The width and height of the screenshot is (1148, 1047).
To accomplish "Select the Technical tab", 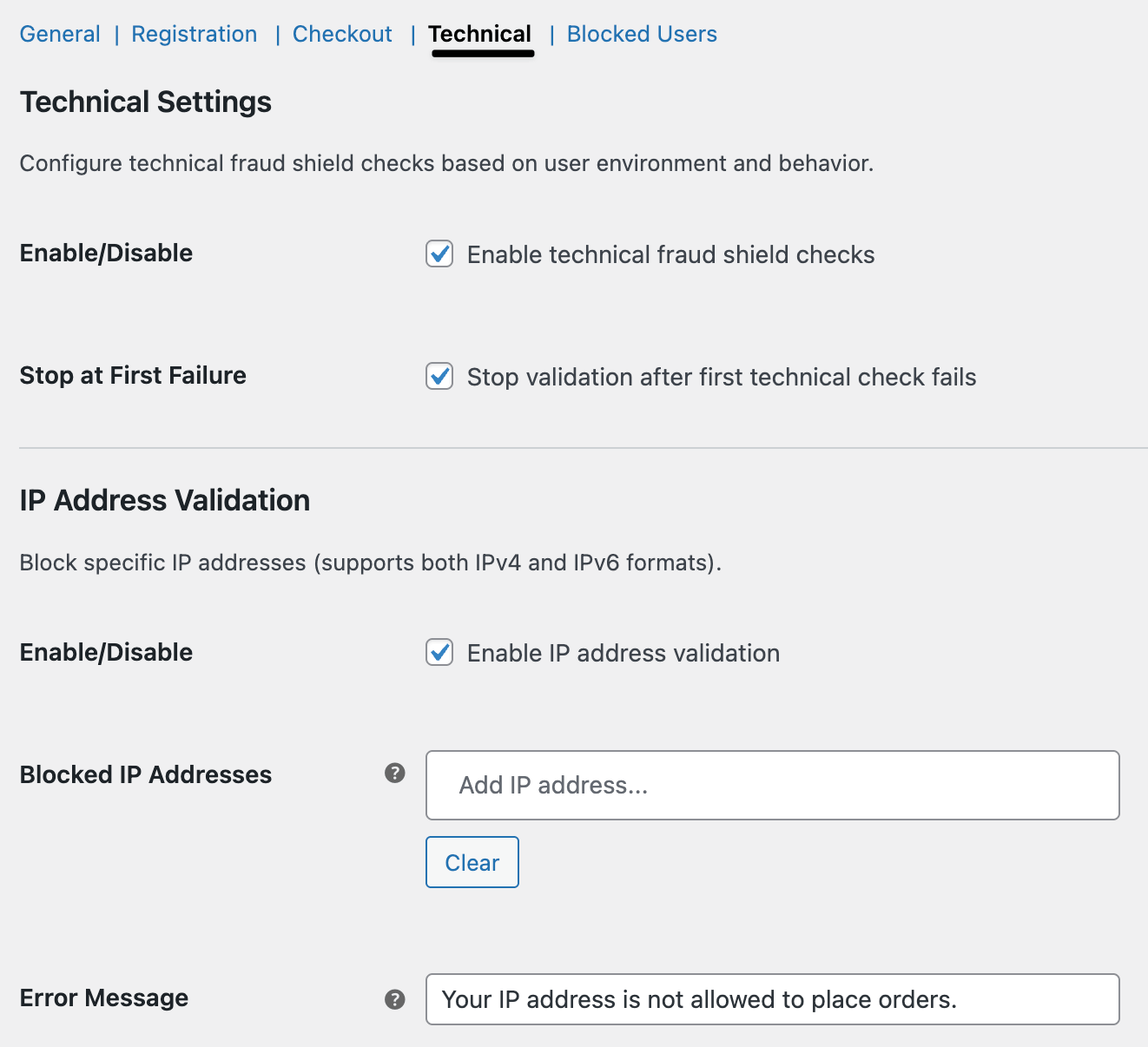I will point(480,34).
